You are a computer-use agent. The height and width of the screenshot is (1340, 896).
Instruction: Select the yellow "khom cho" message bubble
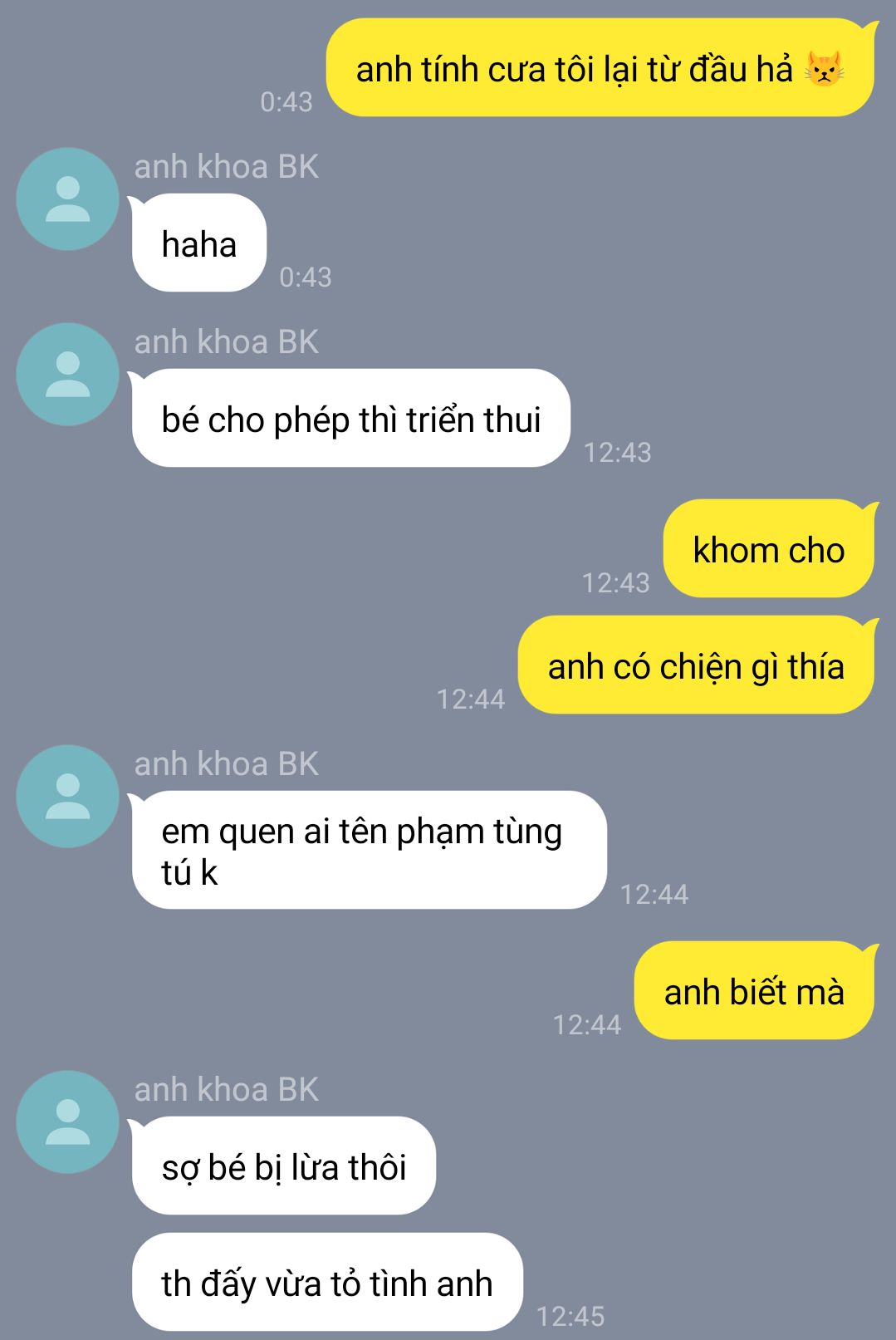pos(769,549)
